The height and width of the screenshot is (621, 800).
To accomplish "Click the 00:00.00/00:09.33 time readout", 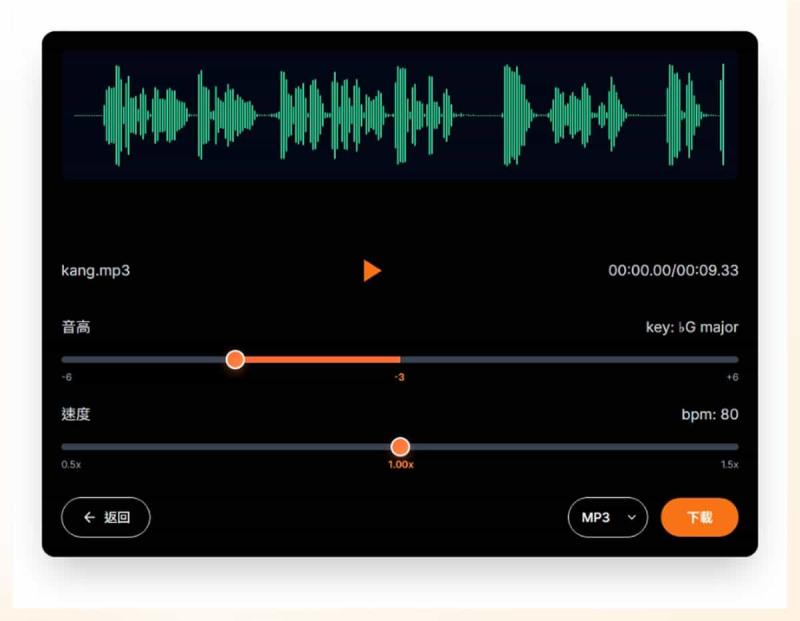I will pyautogui.click(x=673, y=270).
